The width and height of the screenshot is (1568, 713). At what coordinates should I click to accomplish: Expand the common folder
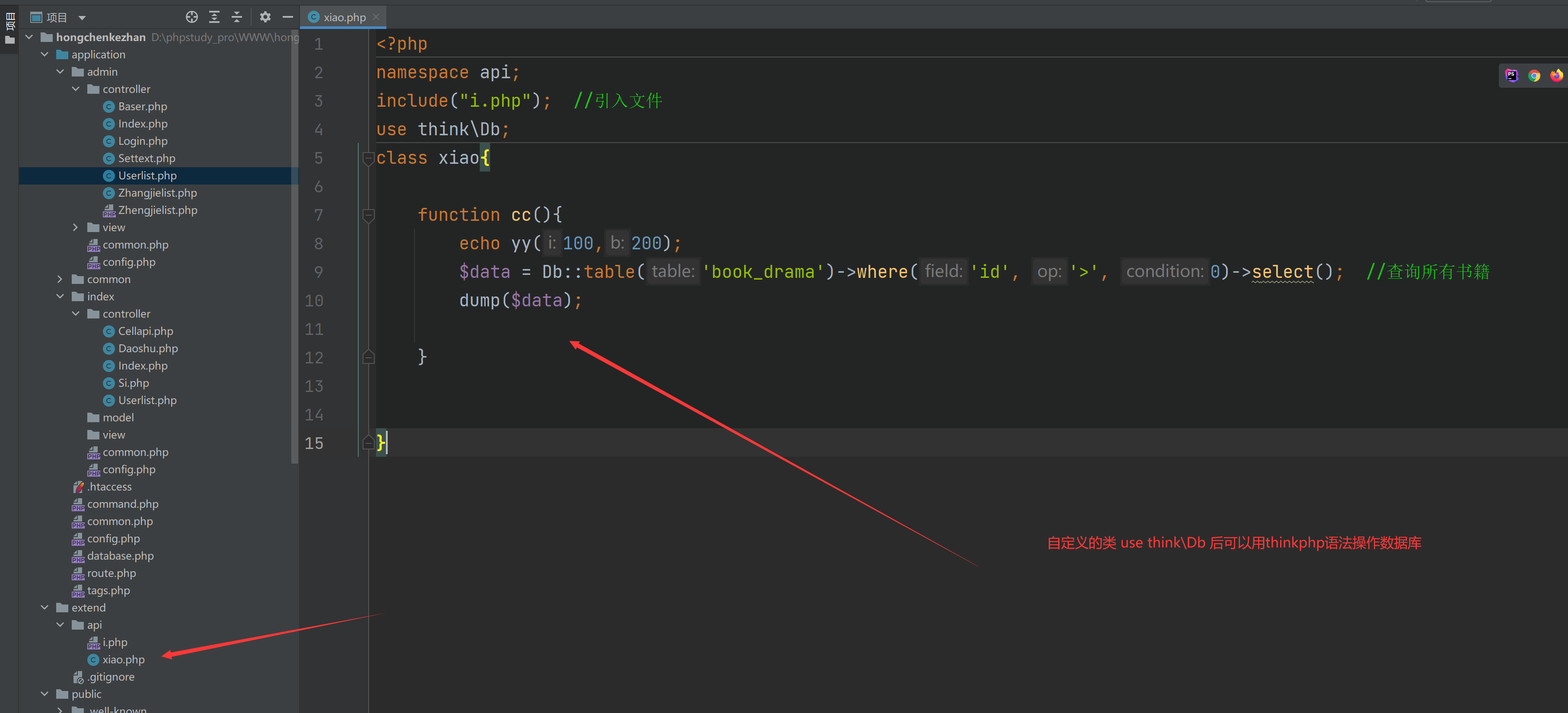pyautogui.click(x=60, y=279)
